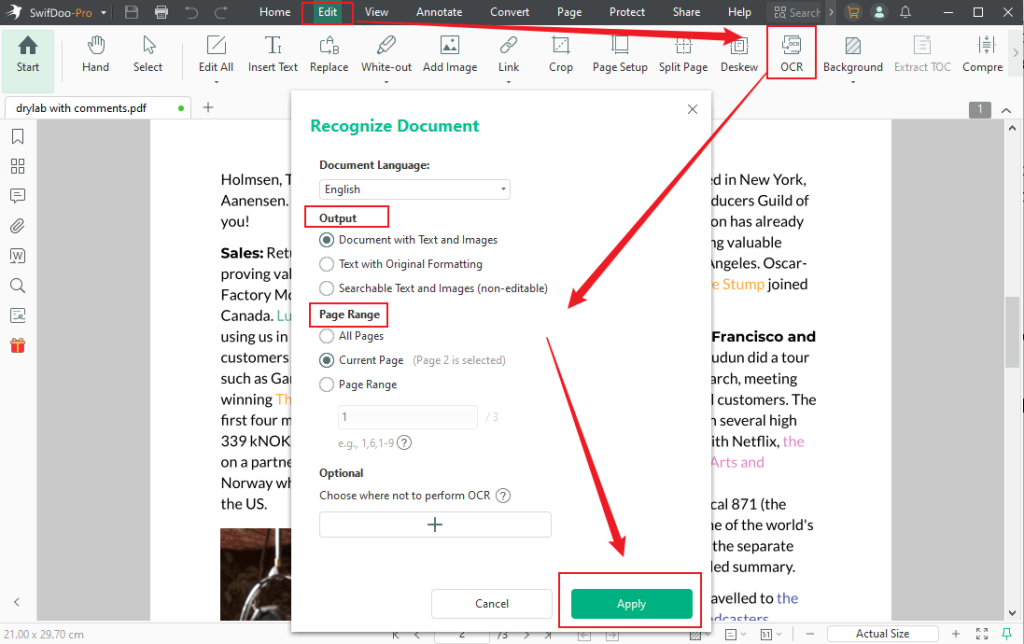Image resolution: width=1024 pixels, height=644 pixels.
Task: Switch to the Convert ribbon tab
Action: (x=509, y=12)
